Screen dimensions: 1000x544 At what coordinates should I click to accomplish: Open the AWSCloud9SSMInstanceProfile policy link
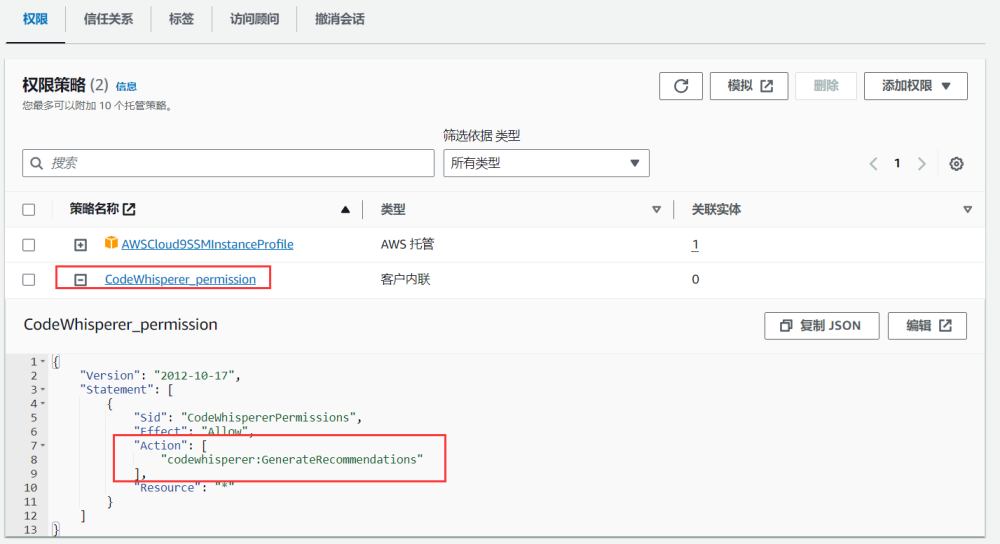[x=207, y=244]
